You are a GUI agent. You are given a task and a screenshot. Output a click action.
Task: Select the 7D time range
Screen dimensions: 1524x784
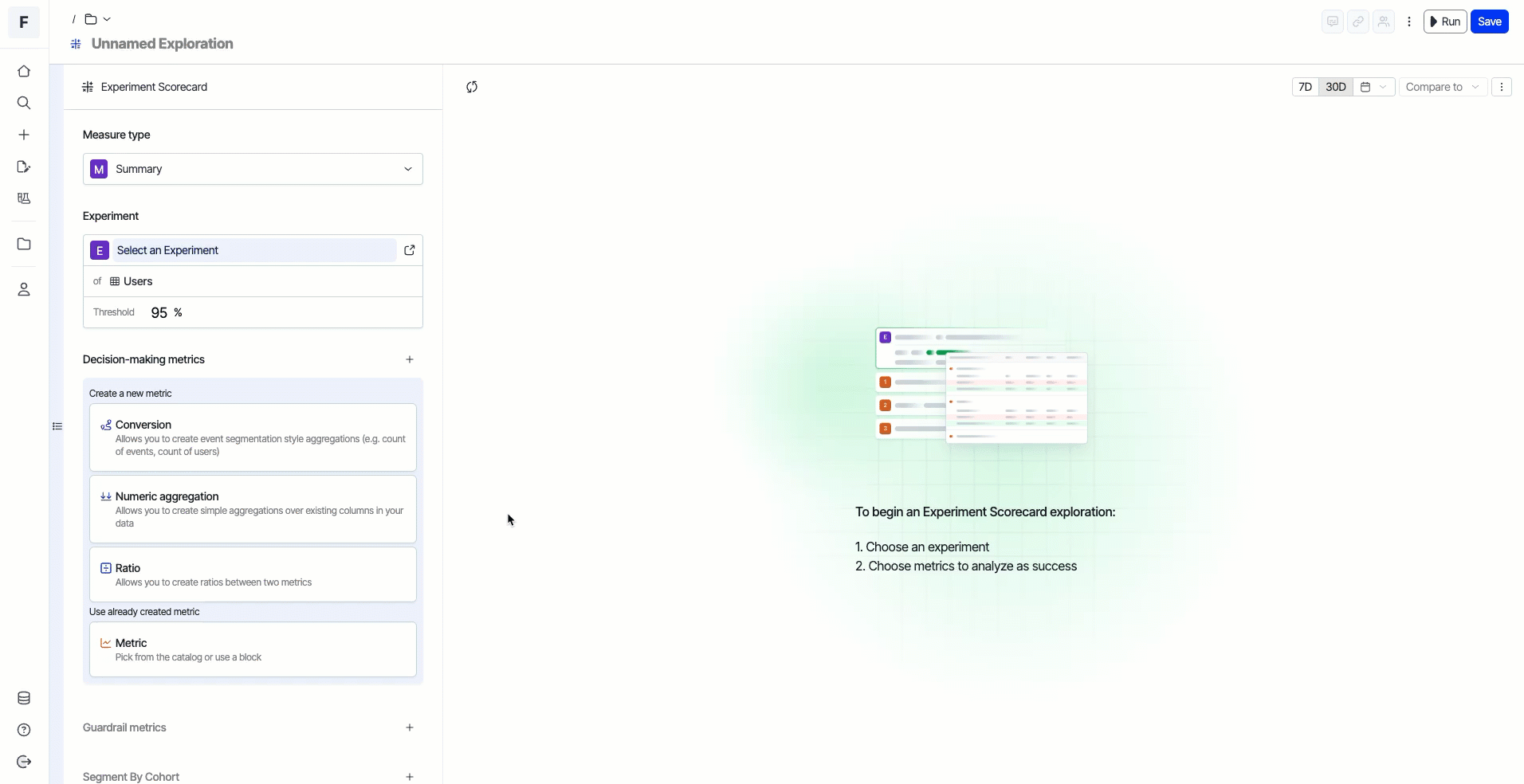[1305, 87]
